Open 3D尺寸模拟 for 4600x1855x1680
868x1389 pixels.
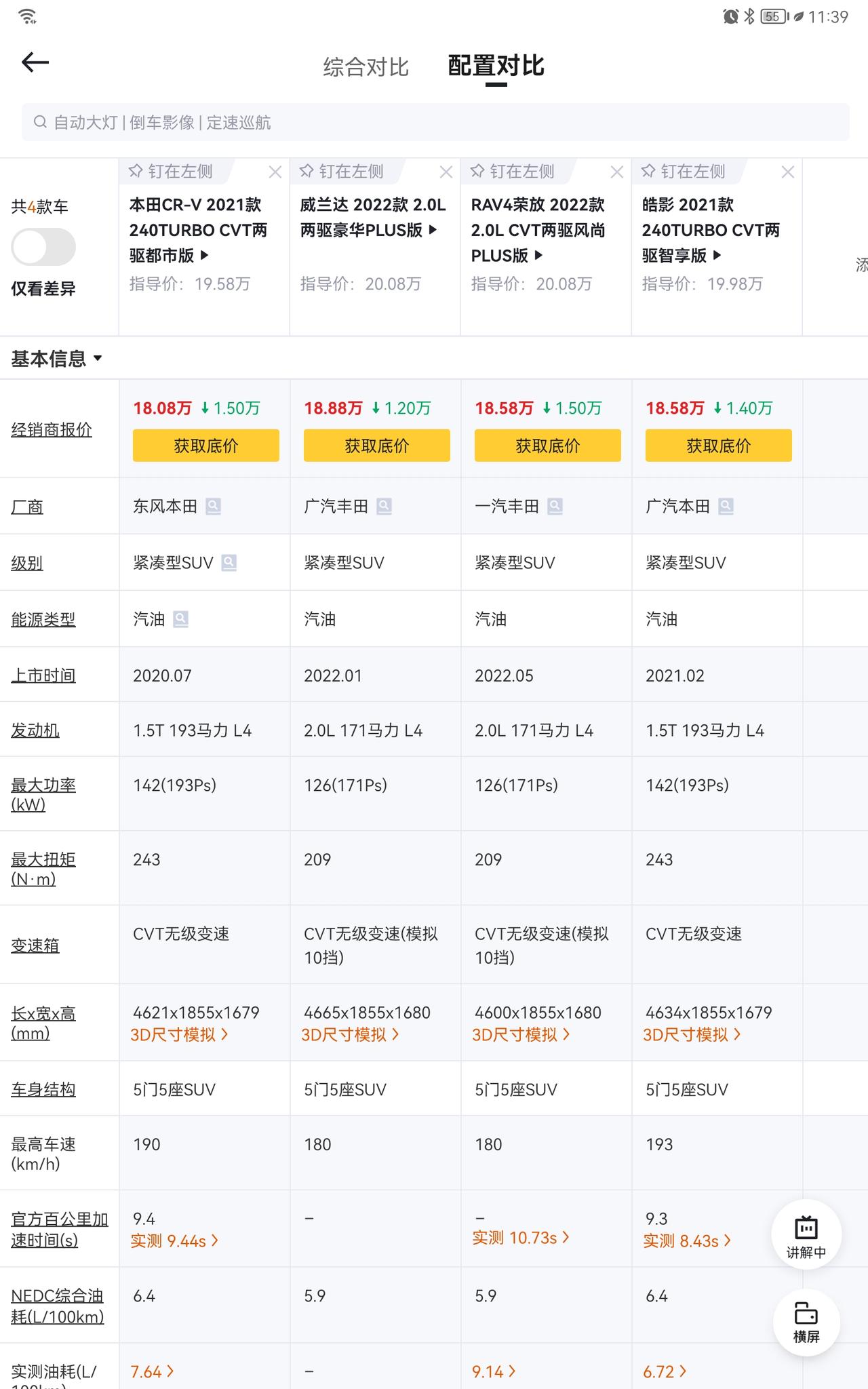(521, 1035)
